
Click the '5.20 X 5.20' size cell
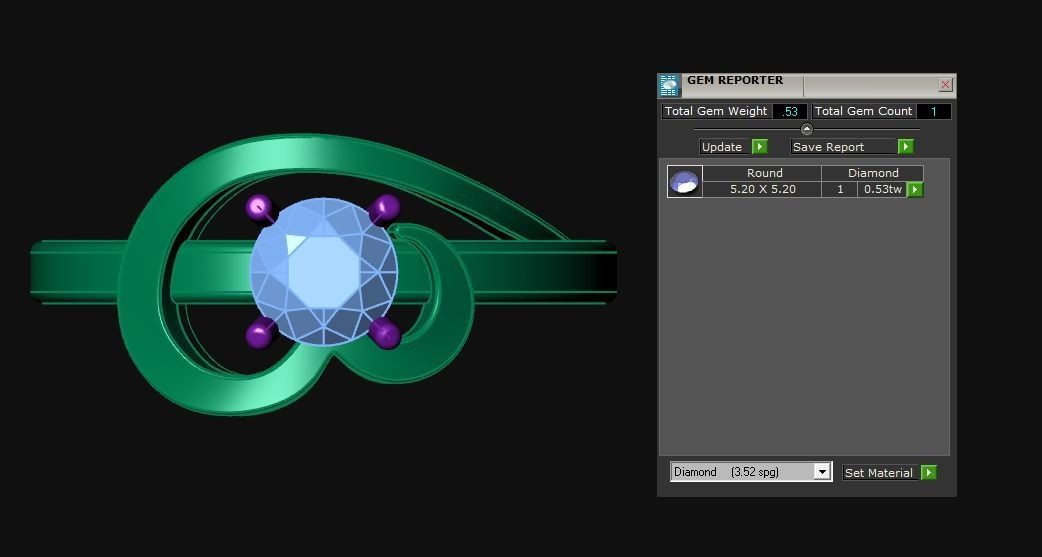coord(762,189)
